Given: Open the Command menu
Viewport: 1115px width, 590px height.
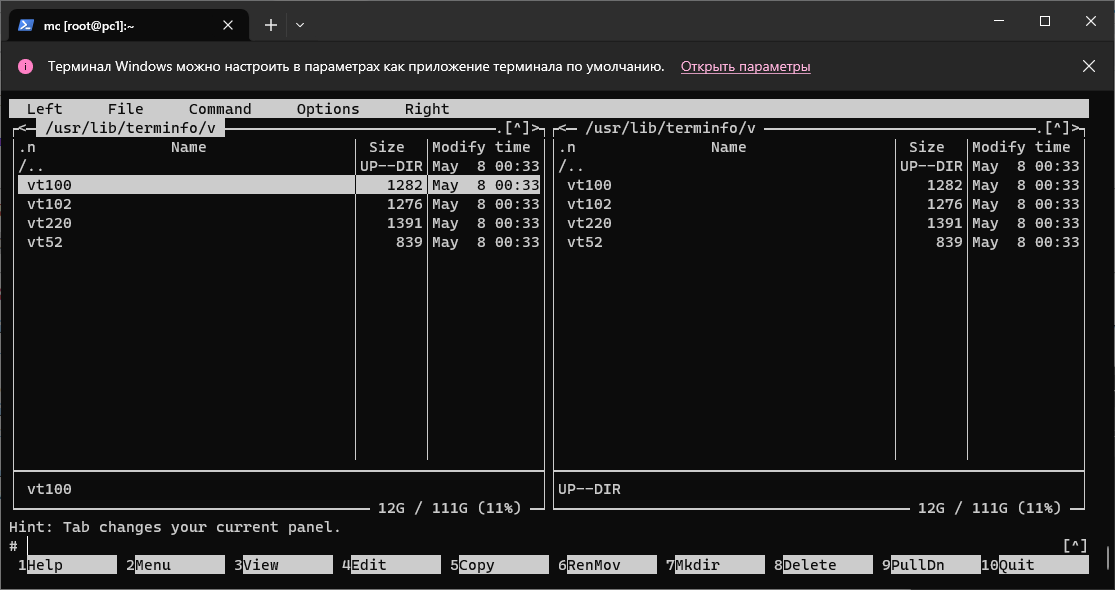Looking at the screenshot, I should click(220, 109).
